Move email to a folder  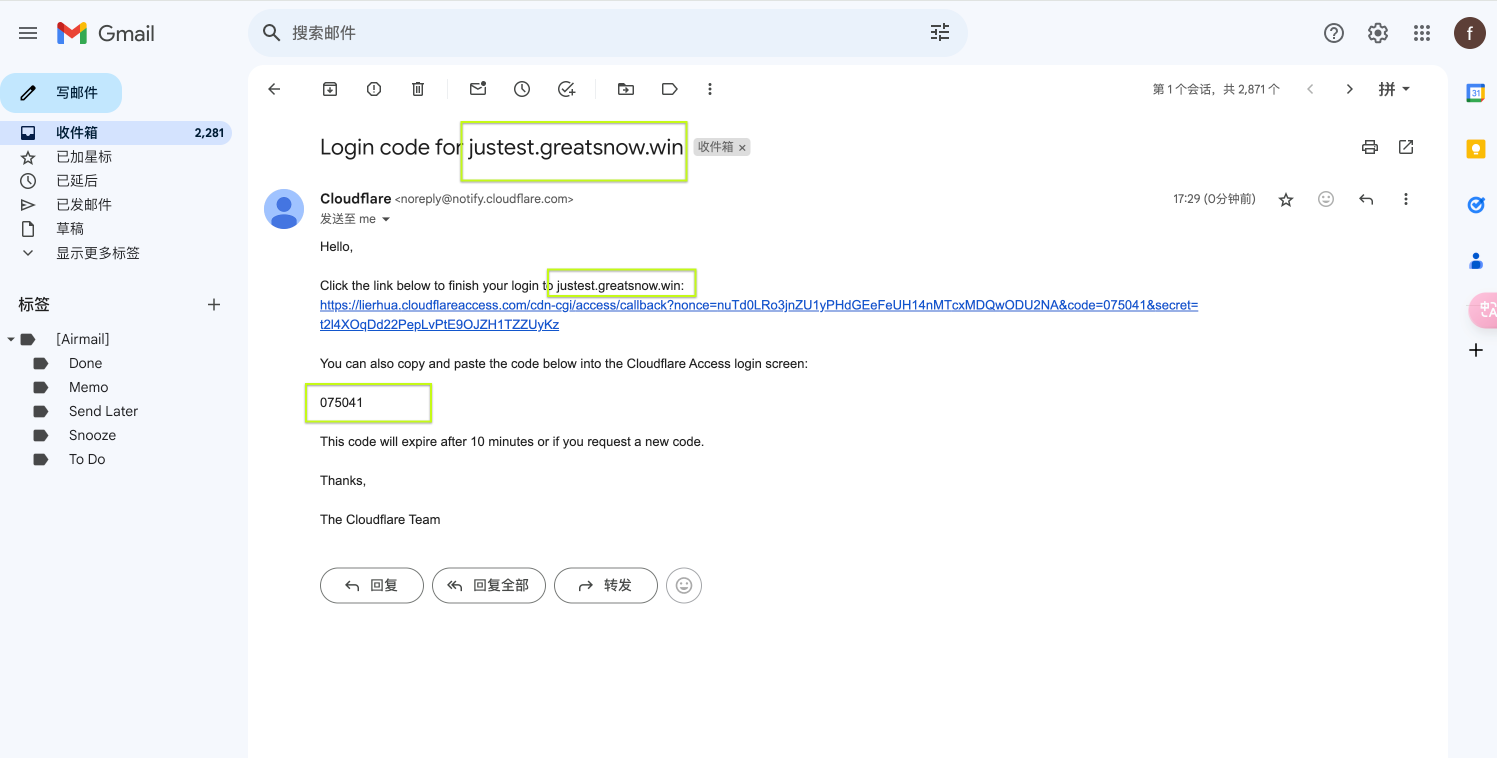(626, 89)
